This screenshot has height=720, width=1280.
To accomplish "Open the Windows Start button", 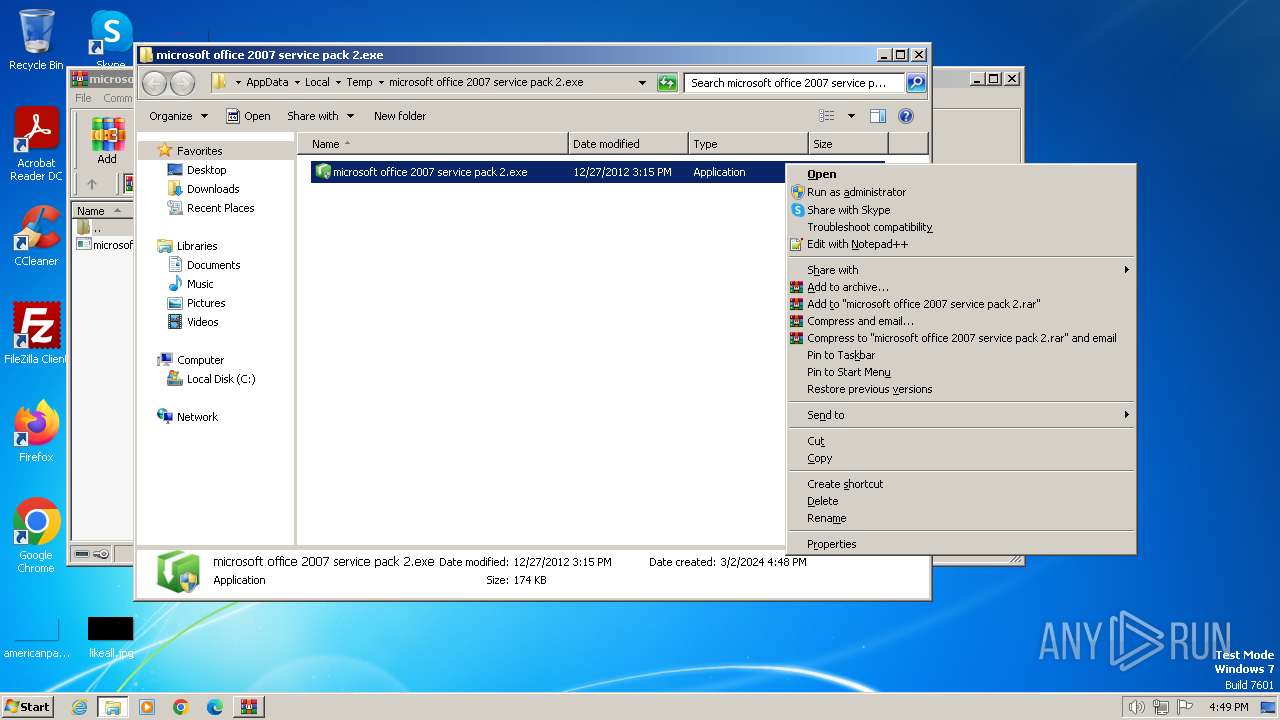I will (27, 706).
